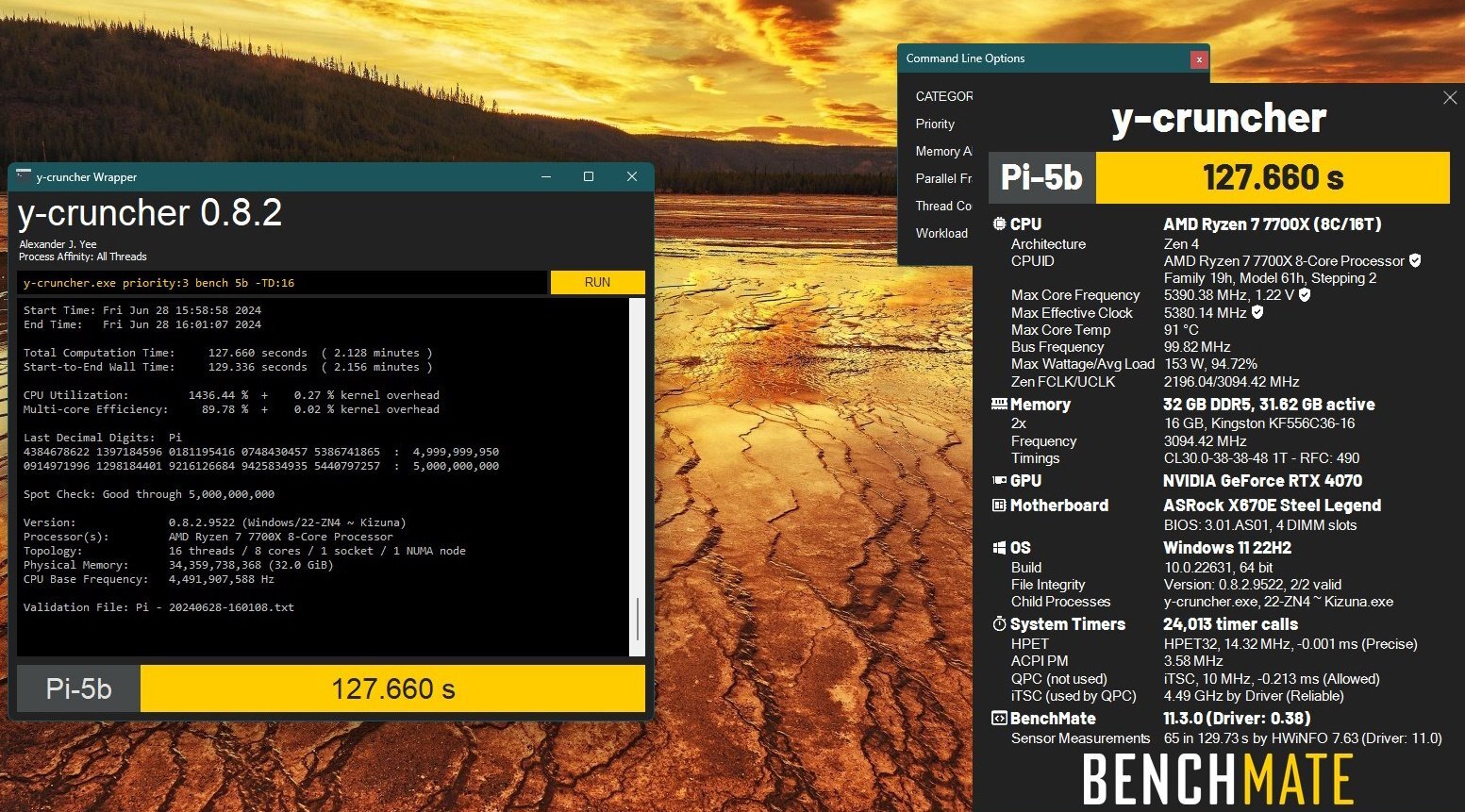This screenshot has width=1465, height=812.
Task: Click the 'Validation File' line in console output
Action: (x=158, y=607)
